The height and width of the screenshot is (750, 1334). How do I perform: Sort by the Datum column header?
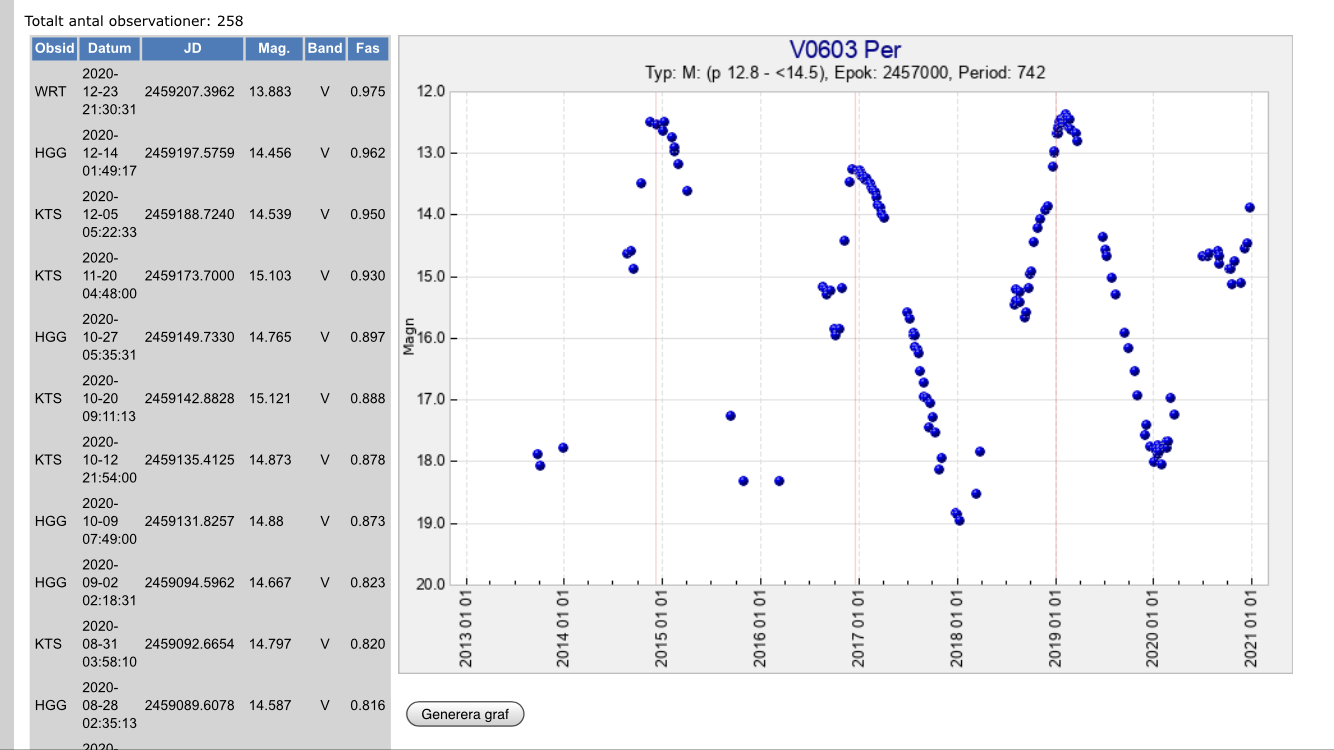(x=109, y=48)
